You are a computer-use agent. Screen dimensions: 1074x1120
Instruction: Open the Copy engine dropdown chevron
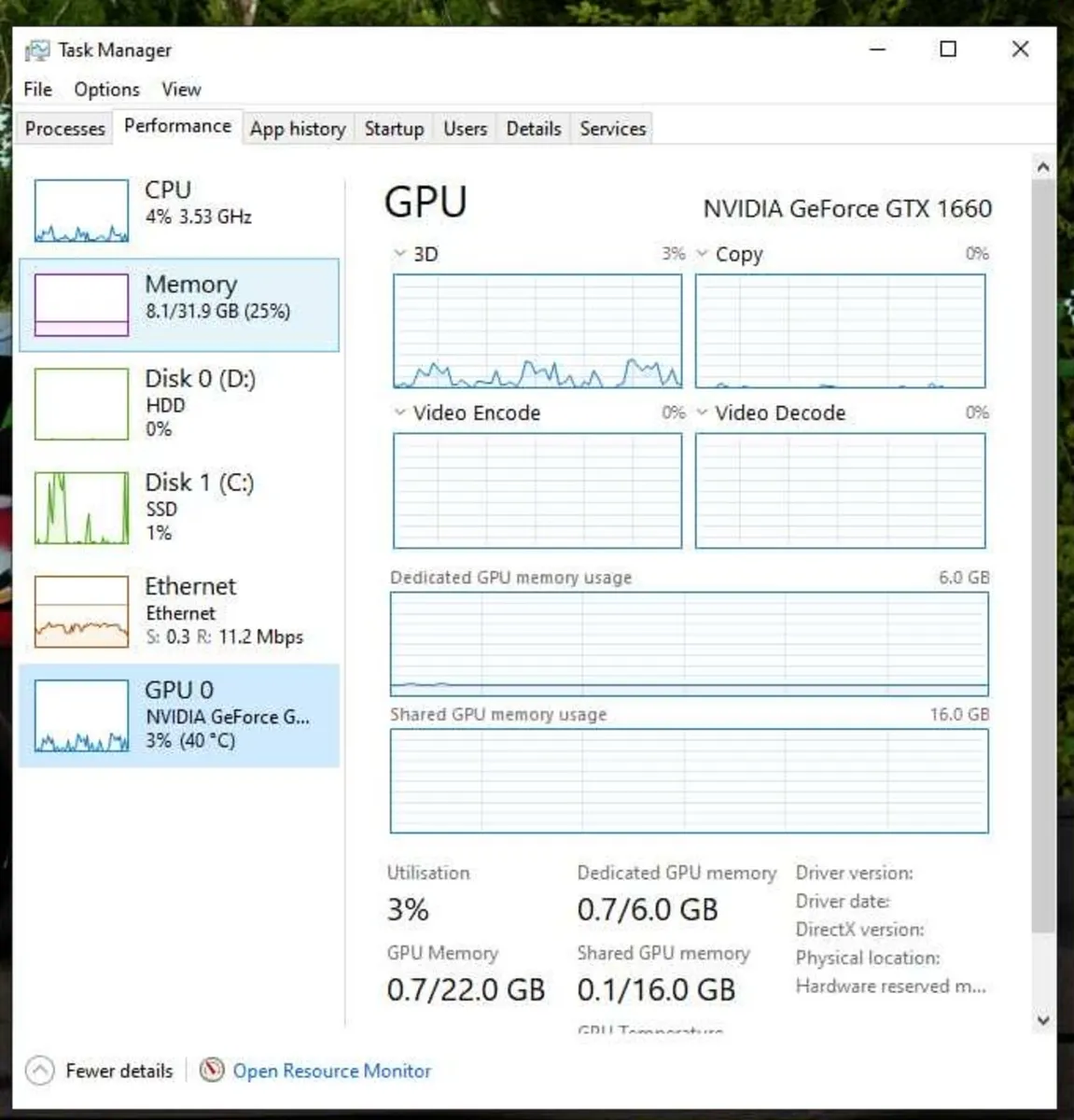[x=702, y=254]
